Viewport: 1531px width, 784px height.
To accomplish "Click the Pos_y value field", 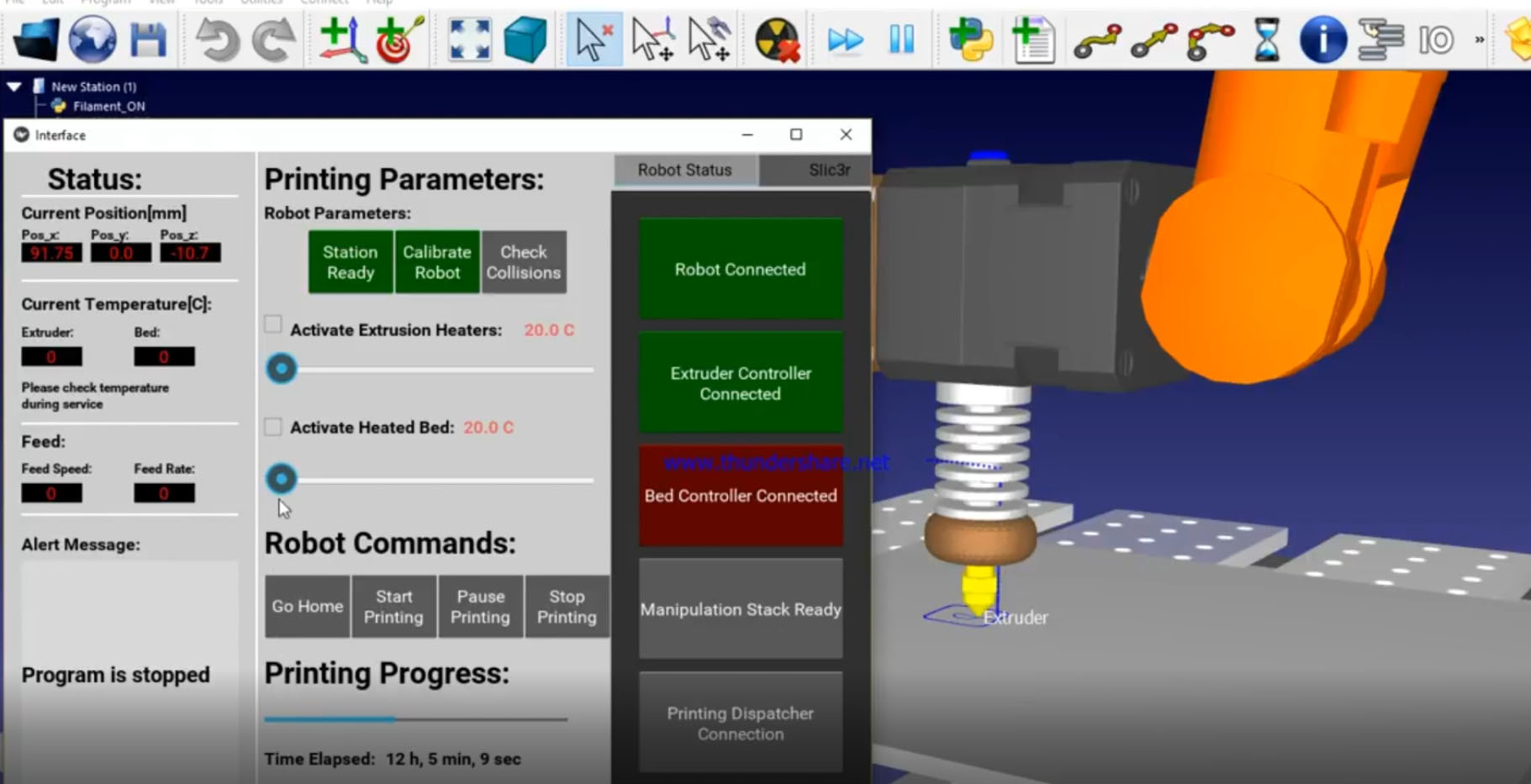I will tap(121, 253).
